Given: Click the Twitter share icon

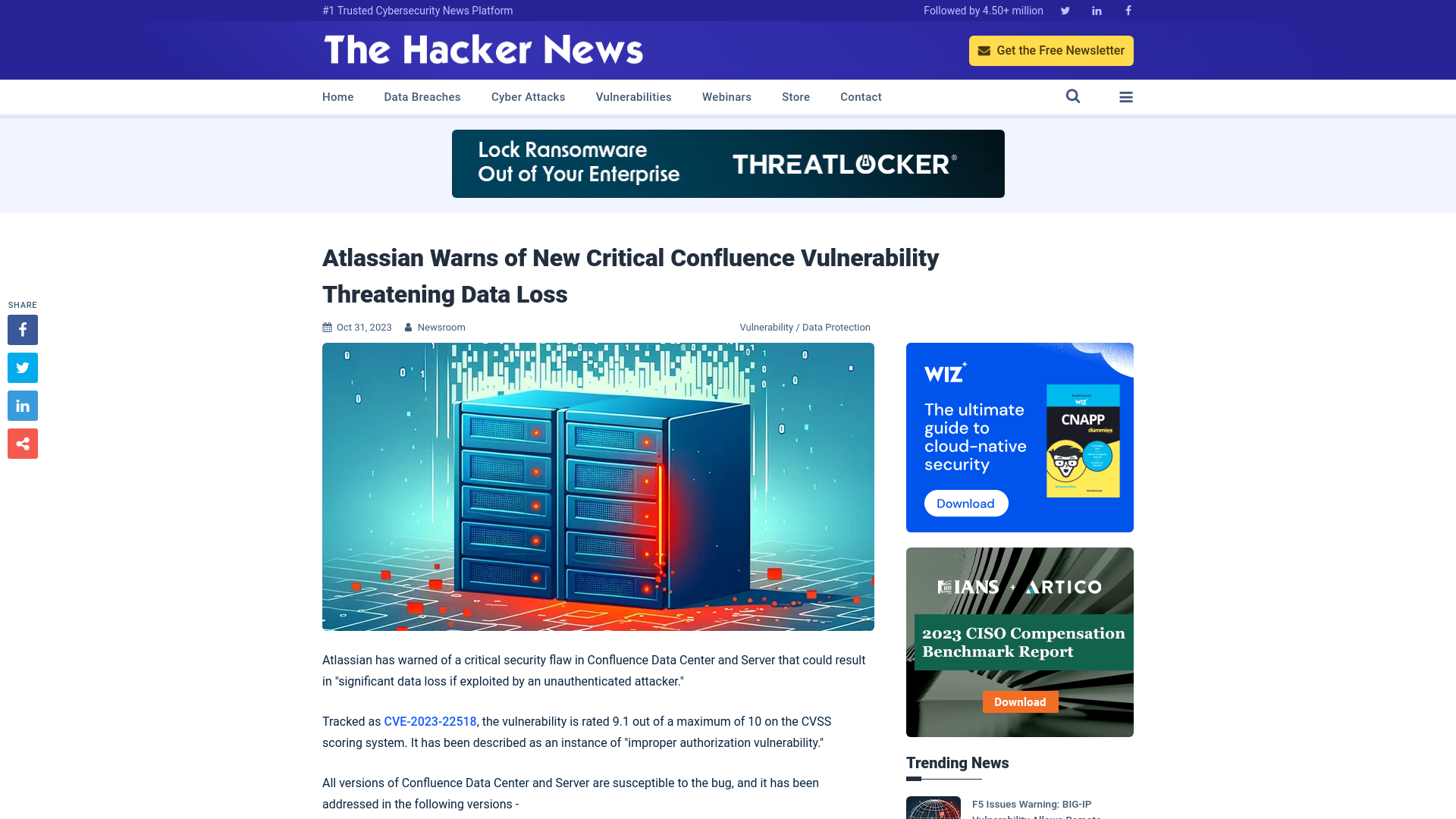Looking at the screenshot, I should 22,367.
